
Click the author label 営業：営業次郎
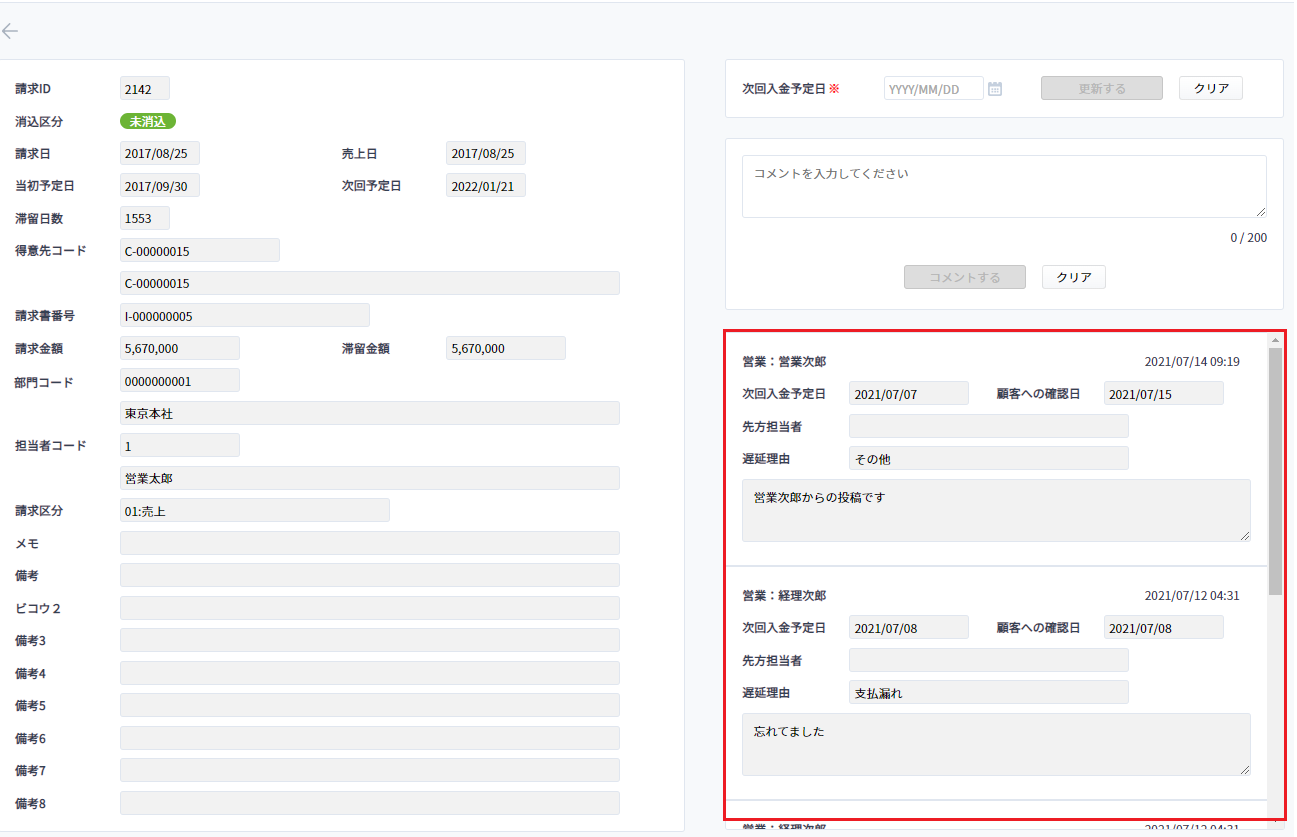click(784, 362)
